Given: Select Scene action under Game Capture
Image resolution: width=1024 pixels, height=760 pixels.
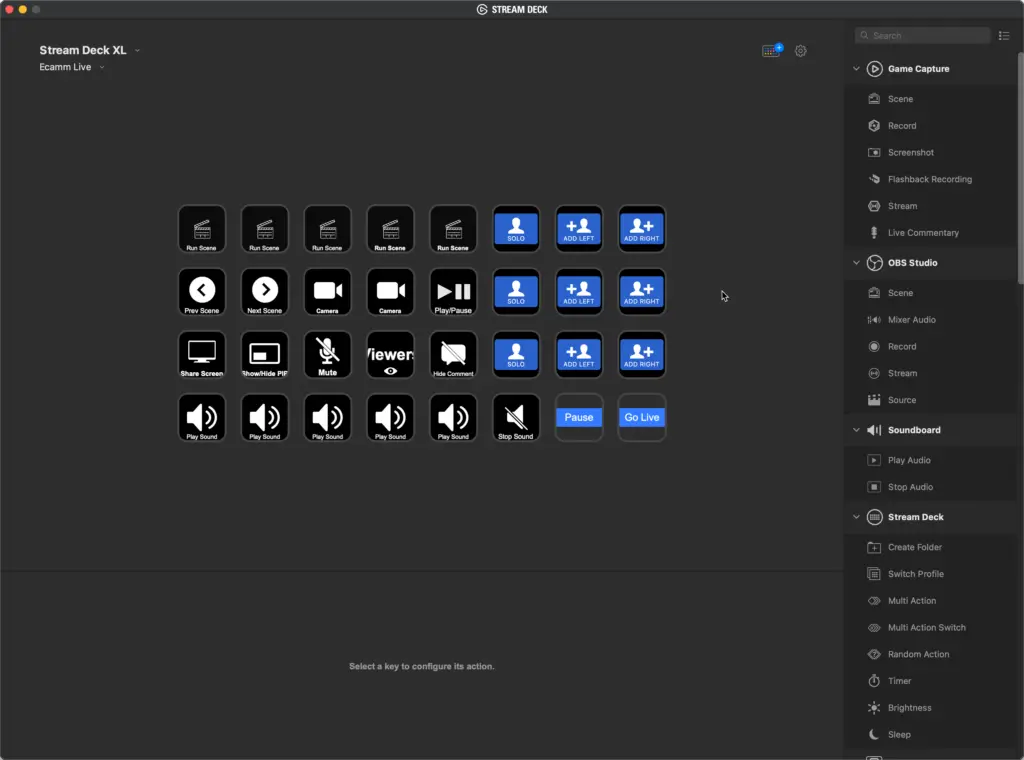Looking at the screenshot, I should coord(931,99).
